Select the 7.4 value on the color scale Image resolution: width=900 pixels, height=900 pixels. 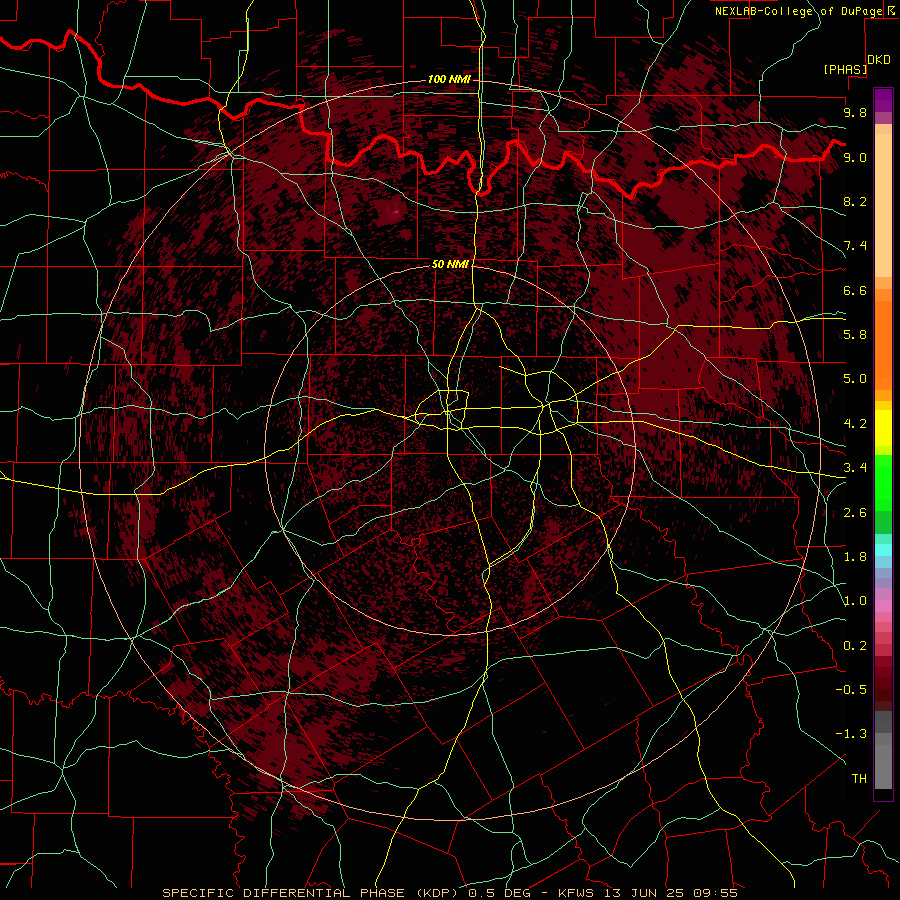[x=855, y=246]
